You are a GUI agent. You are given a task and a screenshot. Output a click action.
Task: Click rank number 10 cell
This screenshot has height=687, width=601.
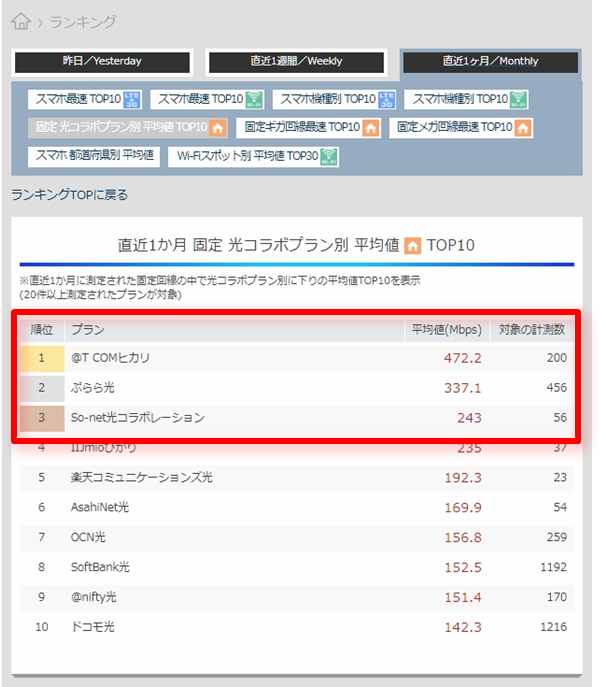42,627
